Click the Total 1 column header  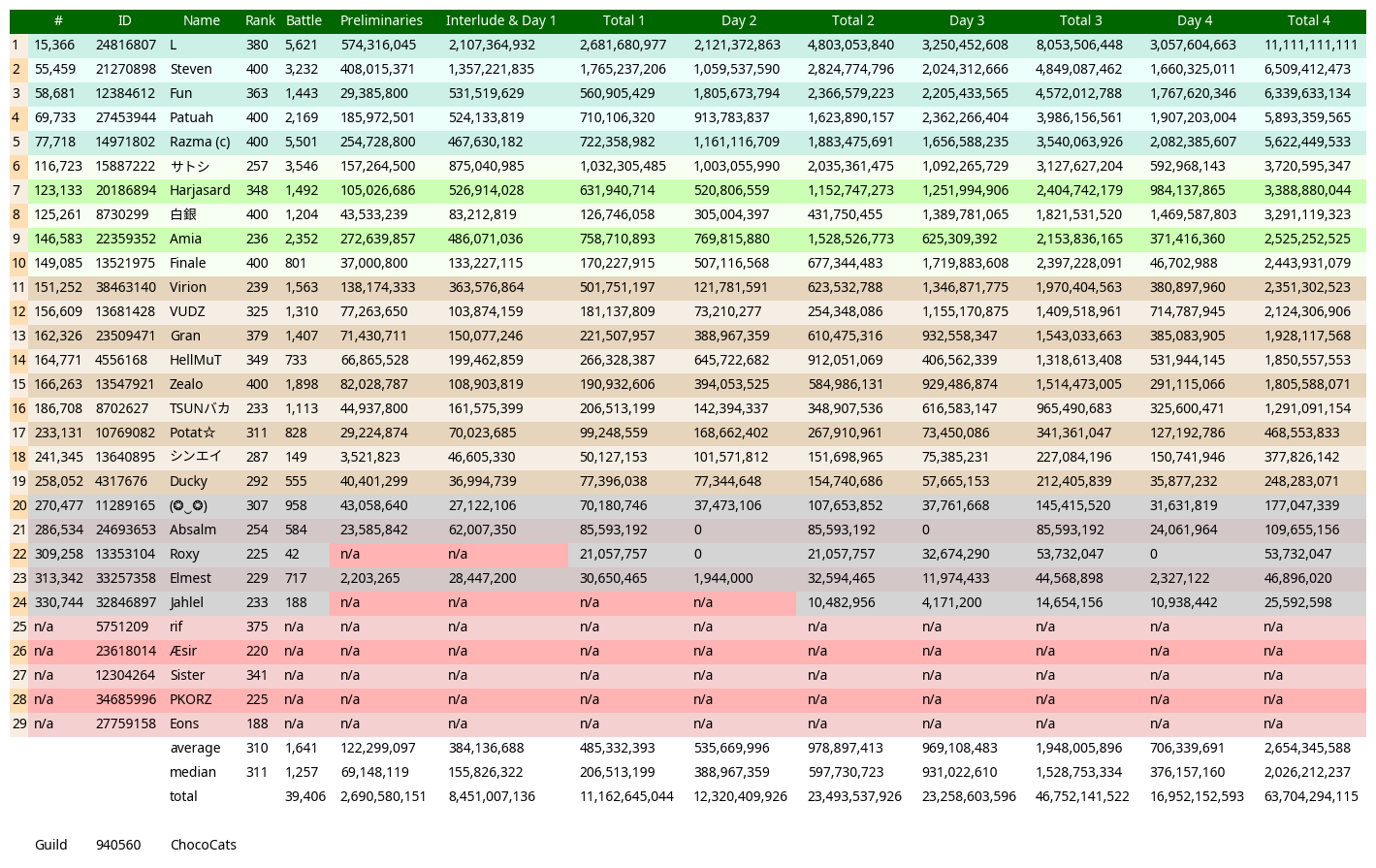click(x=624, y=20)
